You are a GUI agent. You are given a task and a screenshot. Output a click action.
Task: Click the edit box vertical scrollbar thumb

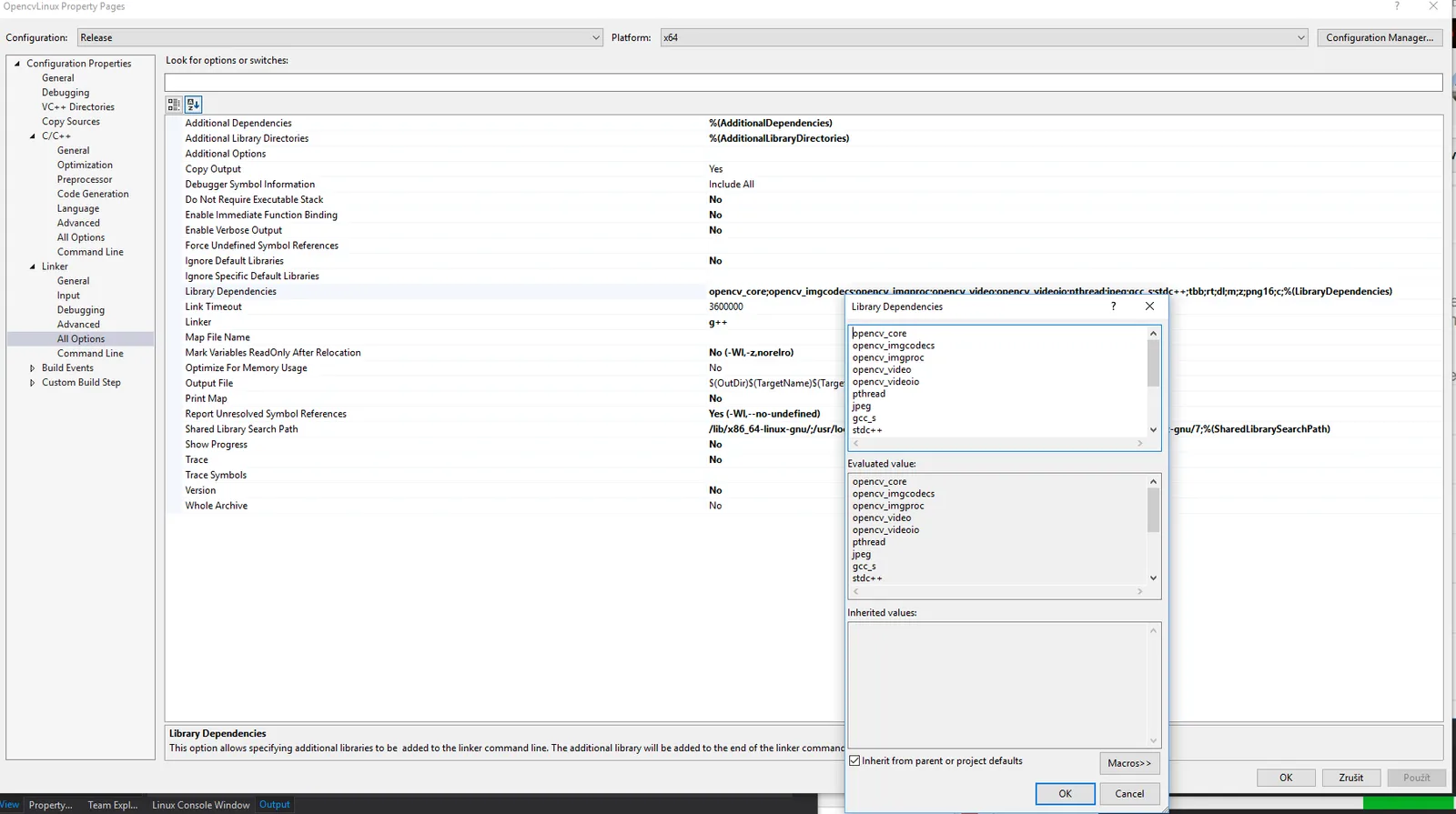(1153, 363)
